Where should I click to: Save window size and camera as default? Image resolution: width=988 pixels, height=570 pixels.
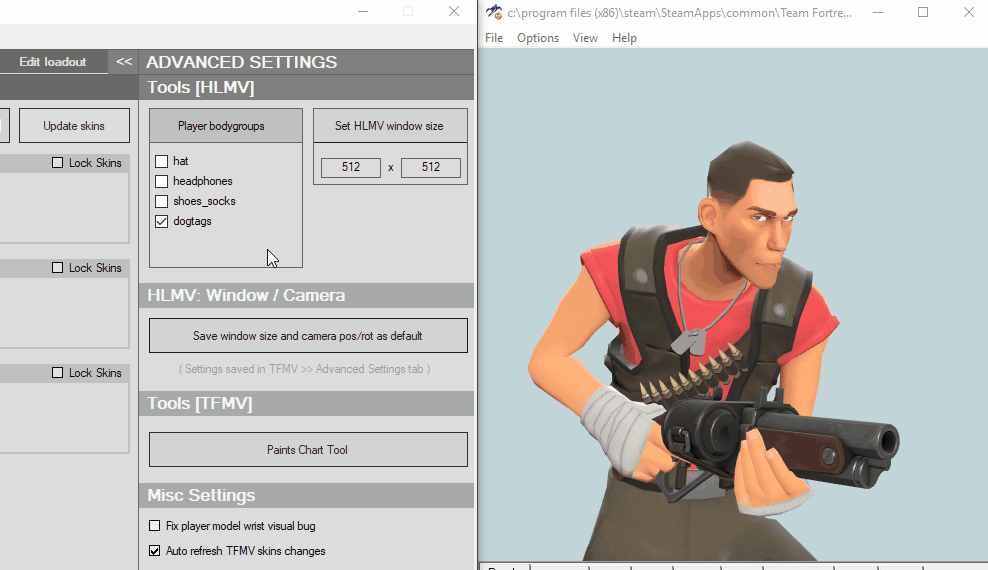(x=308, y=336)
